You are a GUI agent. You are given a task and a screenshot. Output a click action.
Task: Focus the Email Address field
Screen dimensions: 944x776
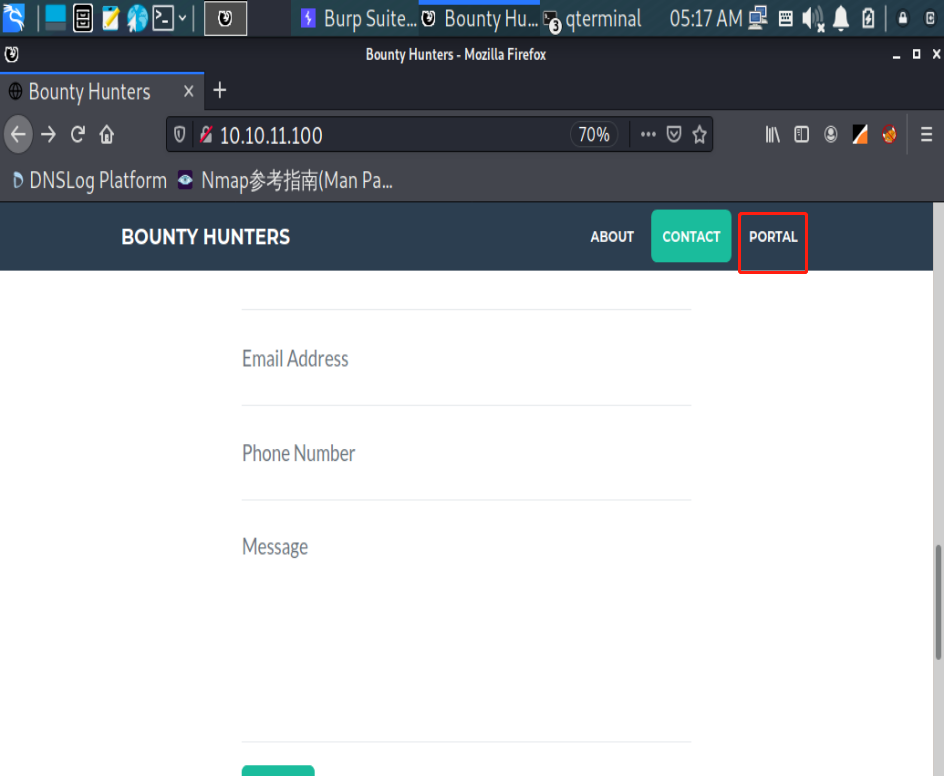pos(466,359)
